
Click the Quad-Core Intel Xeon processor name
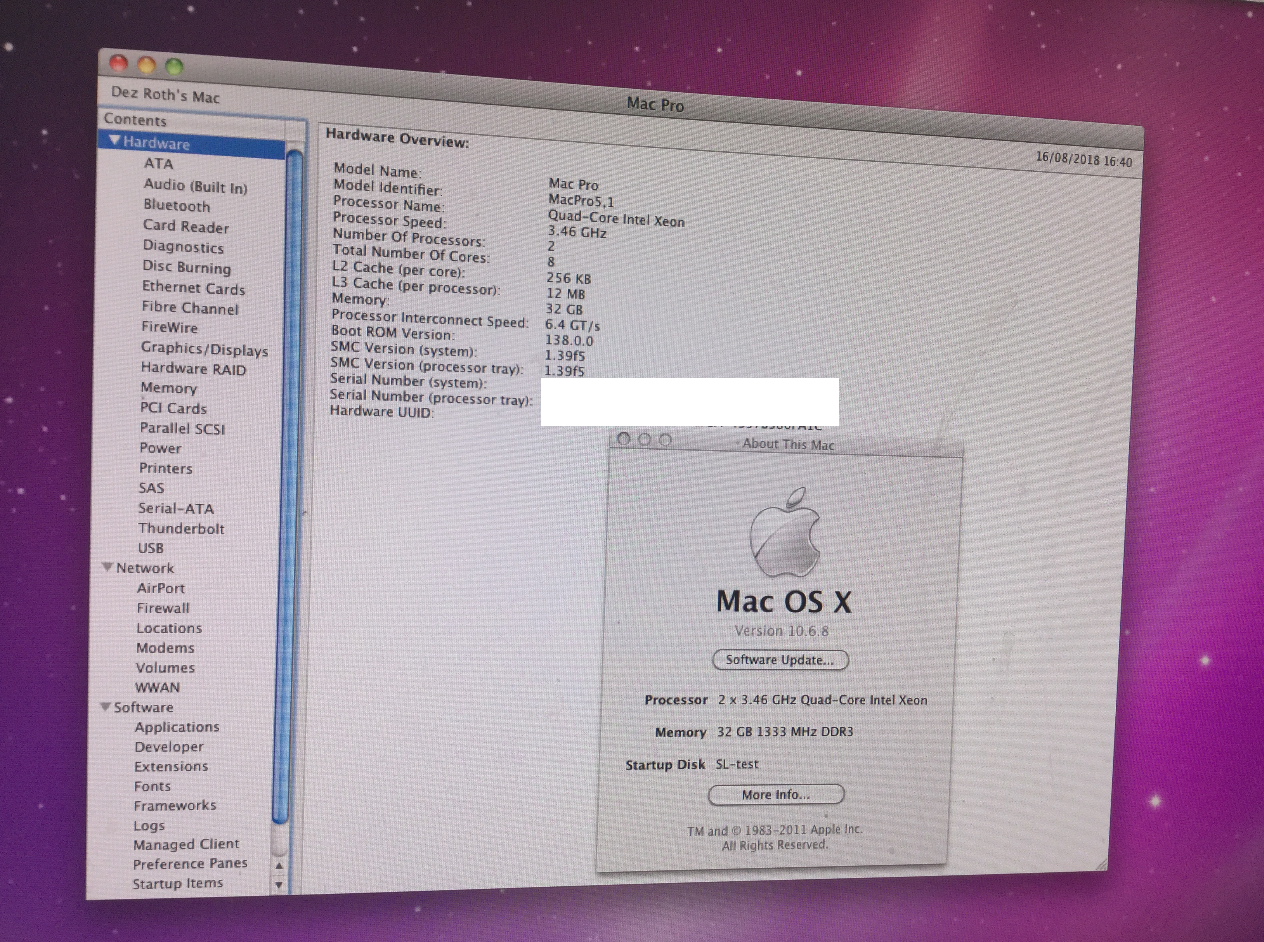(616, 218)
